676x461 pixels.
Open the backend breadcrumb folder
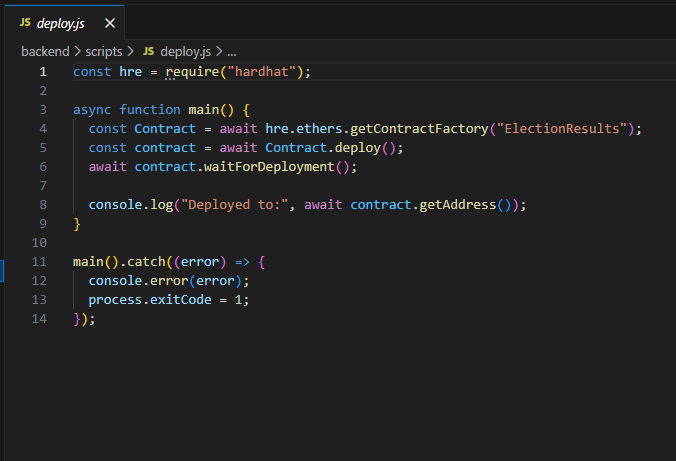click(45, 52)
